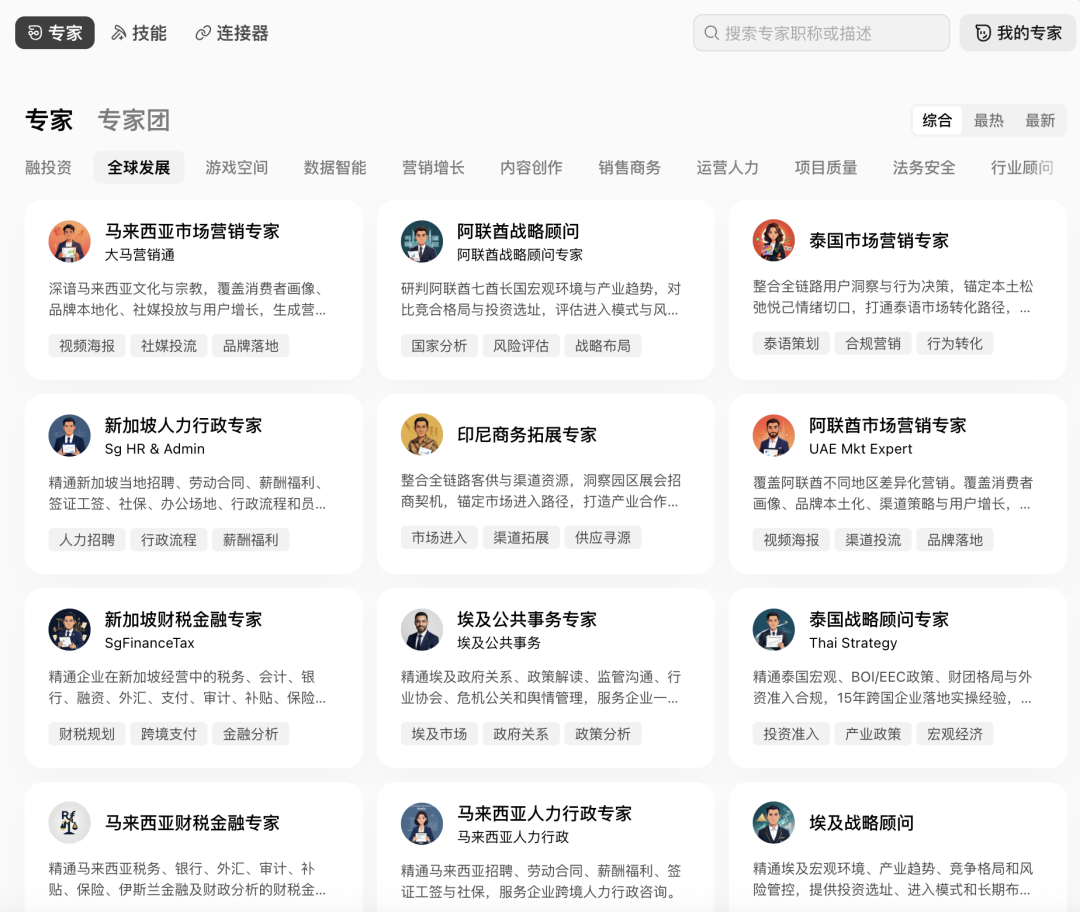Select the 行业顾问 category
The width and height of the screenshot is (1080, 912).
(x=1022, y=167)
